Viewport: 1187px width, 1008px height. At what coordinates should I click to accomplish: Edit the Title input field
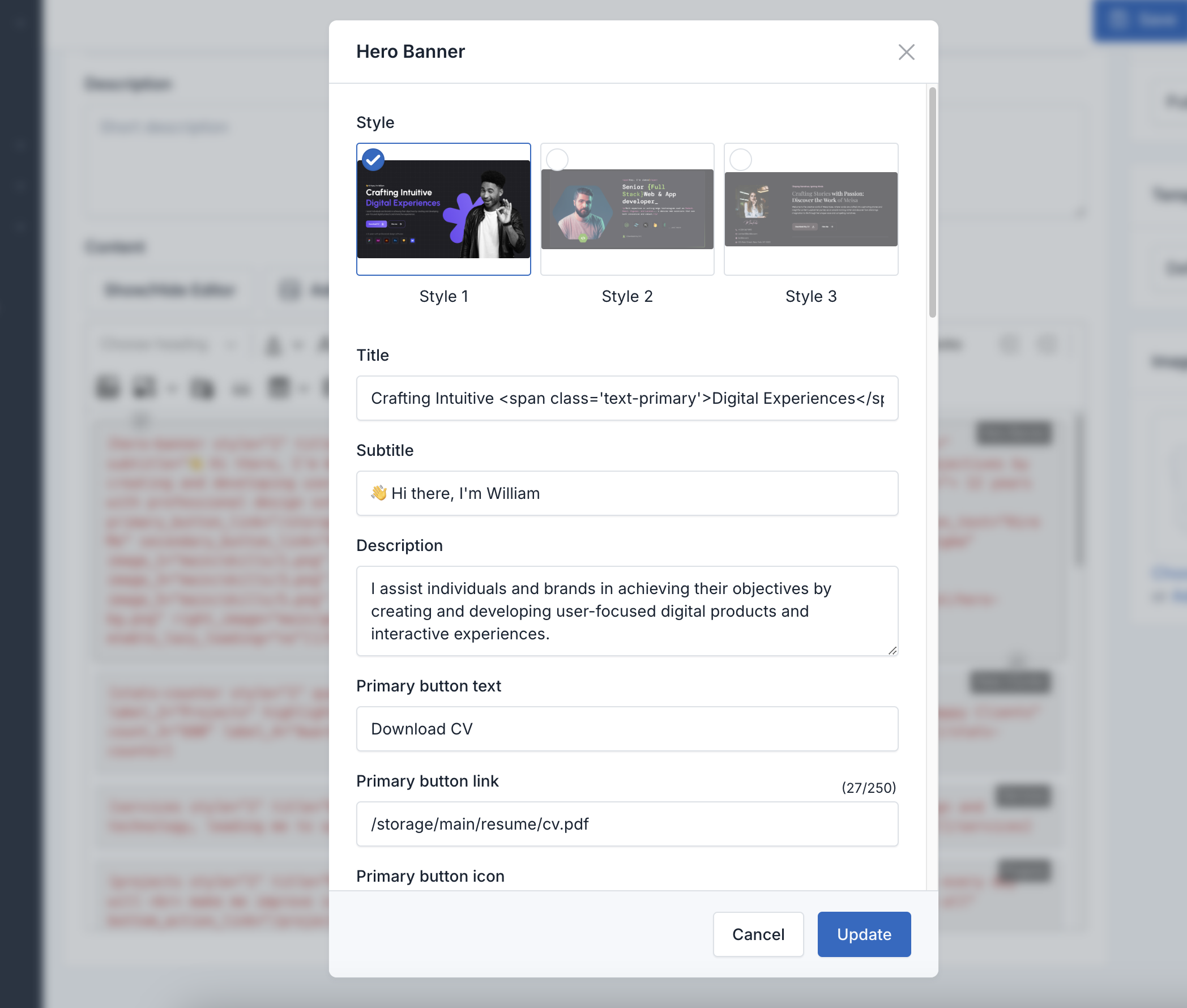[x=627, y=398]
